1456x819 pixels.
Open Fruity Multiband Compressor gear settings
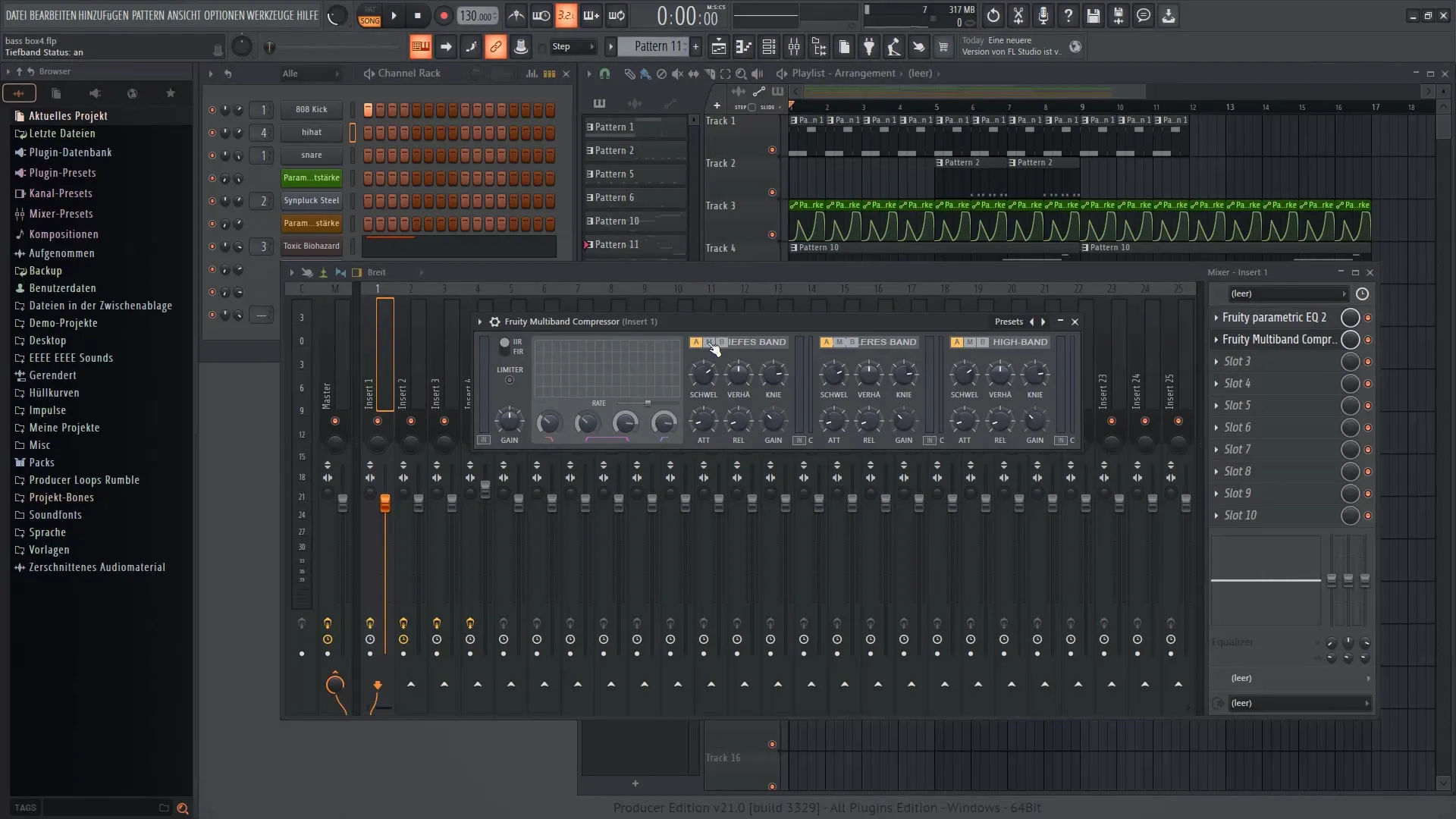[x=494, y=322]
